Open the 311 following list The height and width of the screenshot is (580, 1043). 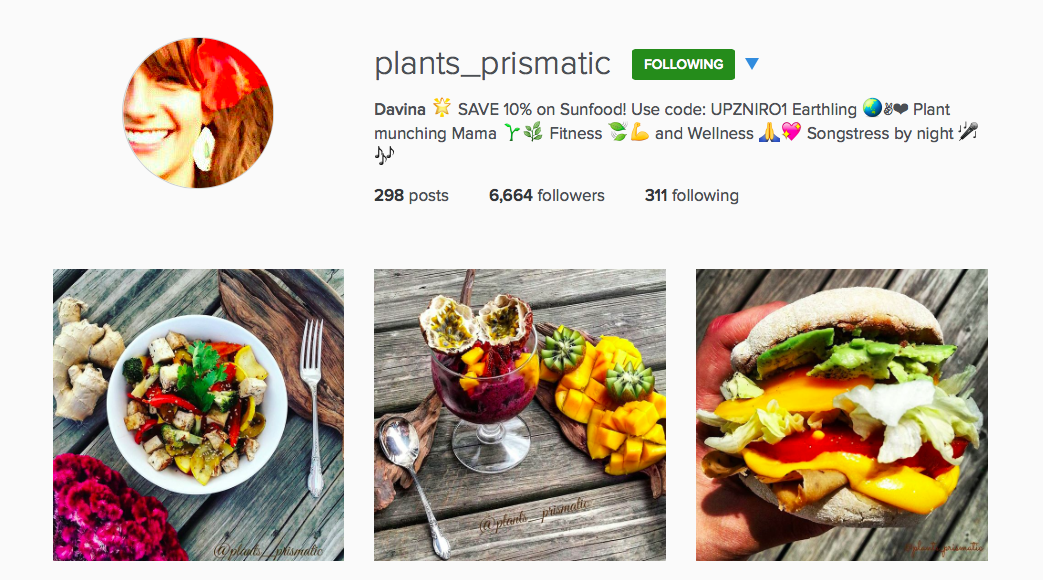pyautogui.click(x=691, y=196)
